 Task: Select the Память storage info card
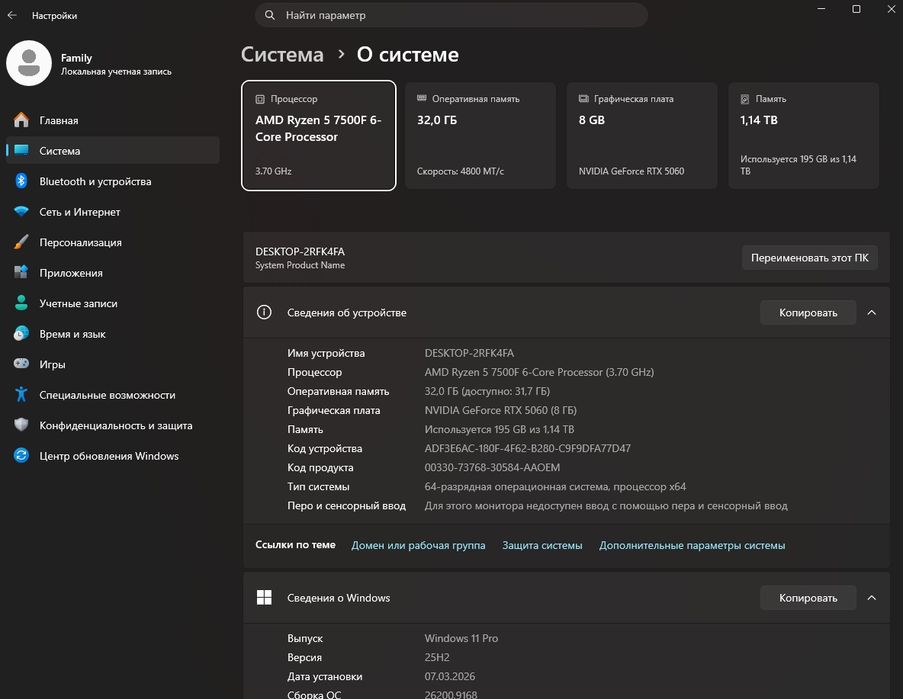(804, 135)
